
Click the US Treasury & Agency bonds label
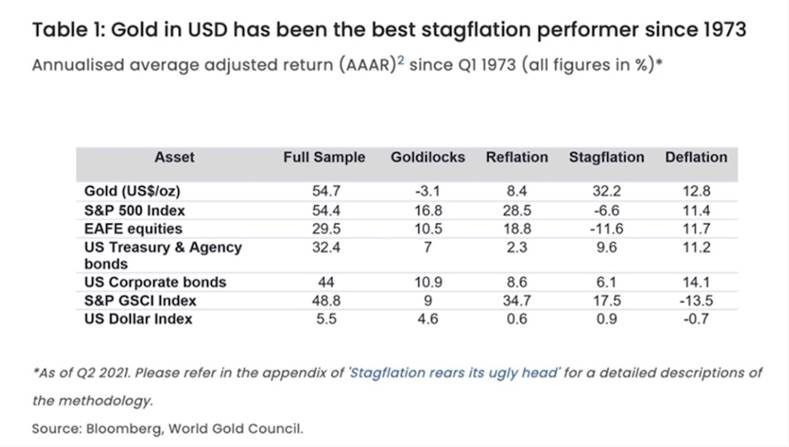164,255
